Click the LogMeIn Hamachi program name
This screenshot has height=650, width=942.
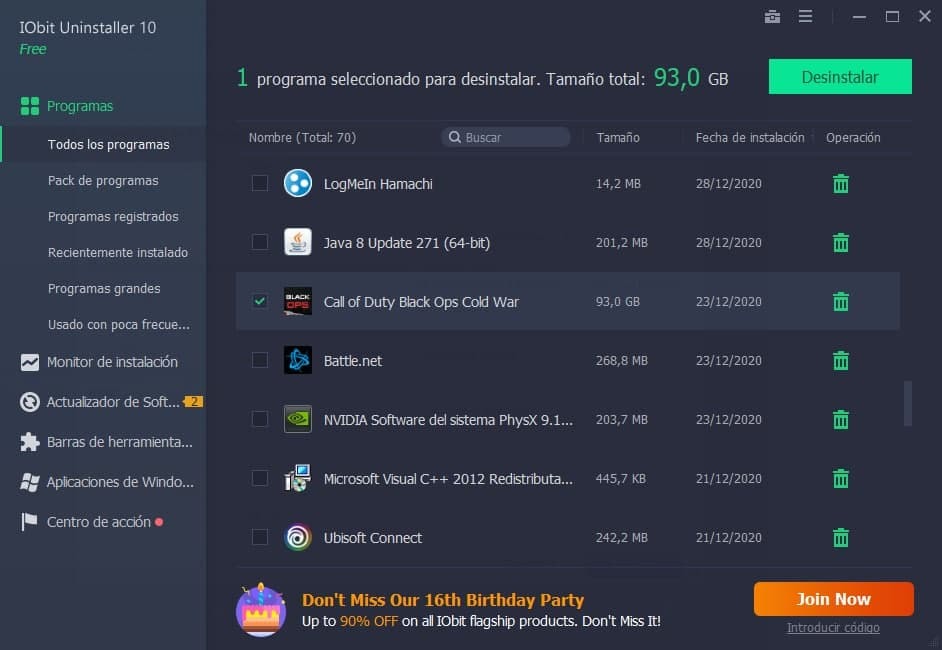[378, 184]
